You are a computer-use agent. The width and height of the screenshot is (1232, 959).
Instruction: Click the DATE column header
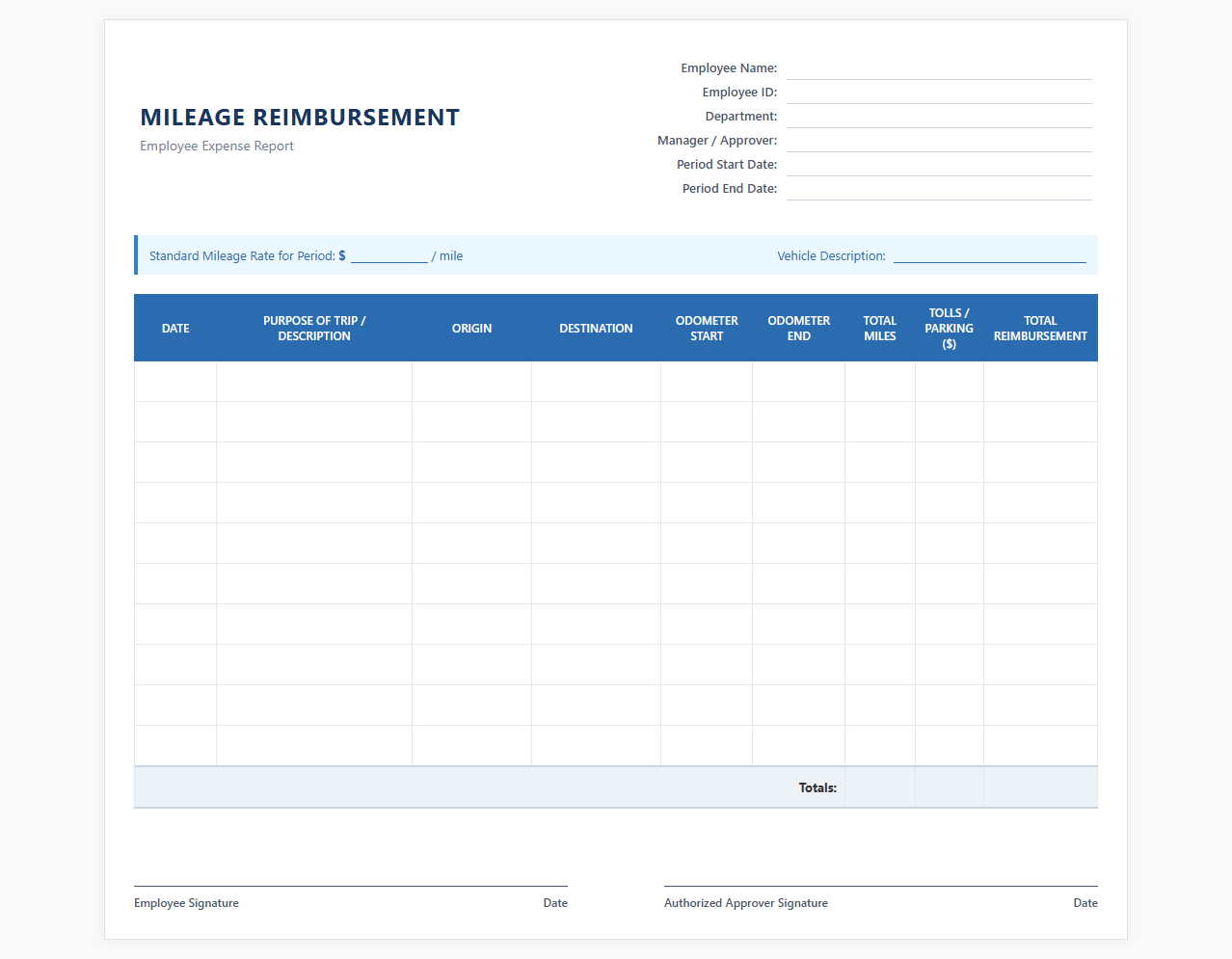click(x=175, y=329)
